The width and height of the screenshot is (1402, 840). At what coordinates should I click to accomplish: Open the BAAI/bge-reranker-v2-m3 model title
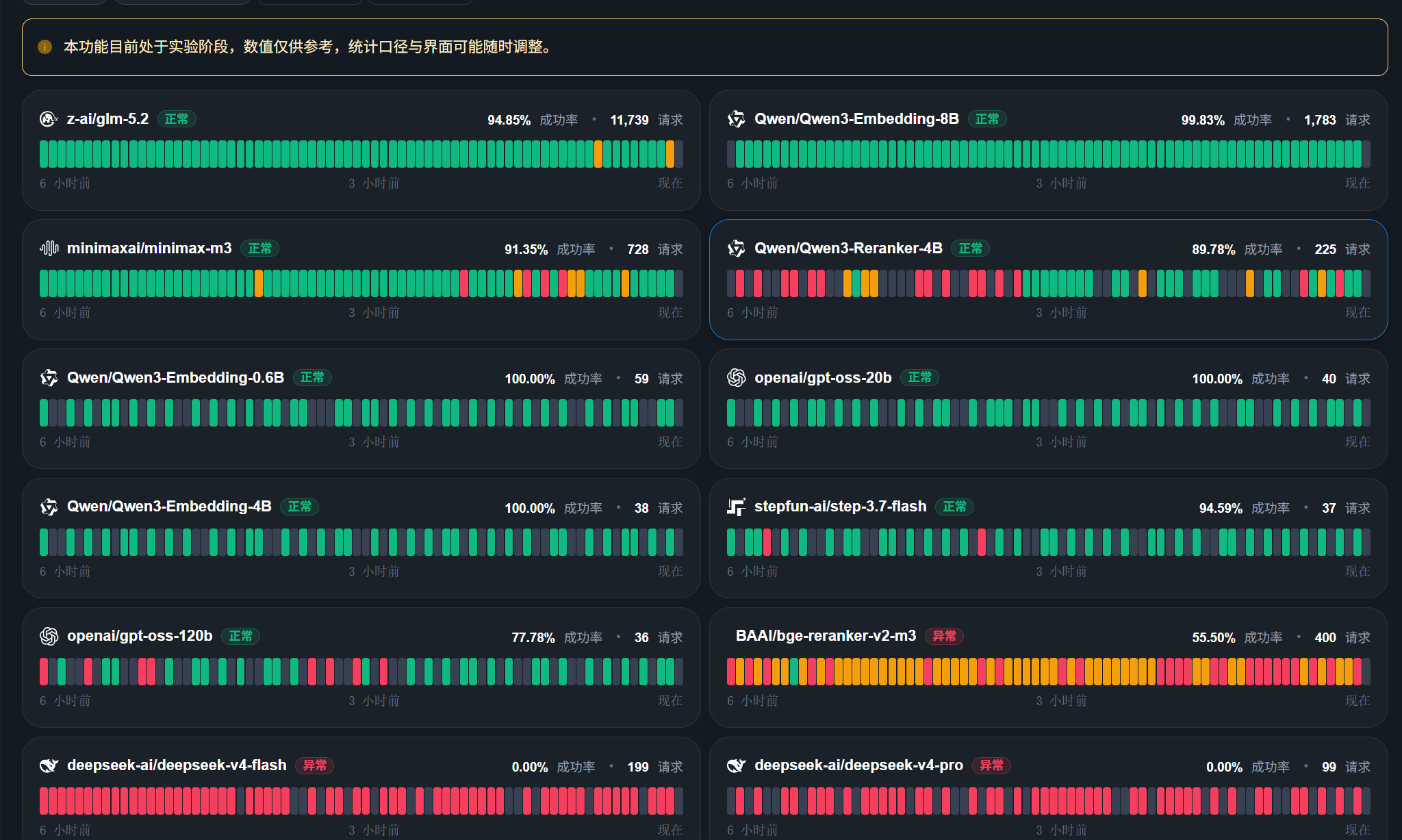tap(826, 636)
